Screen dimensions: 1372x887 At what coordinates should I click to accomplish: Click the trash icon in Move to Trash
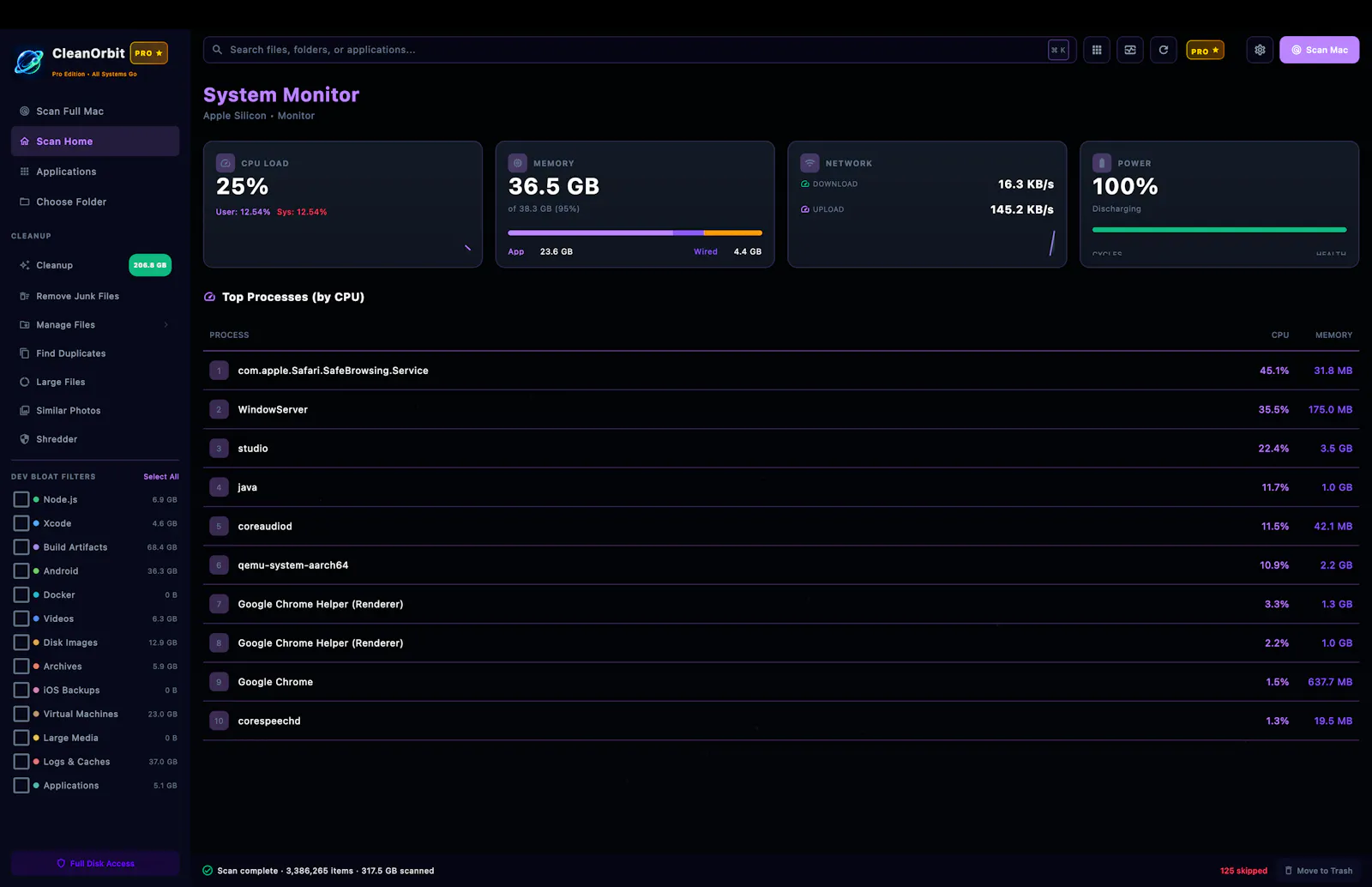pos(1288,871)
